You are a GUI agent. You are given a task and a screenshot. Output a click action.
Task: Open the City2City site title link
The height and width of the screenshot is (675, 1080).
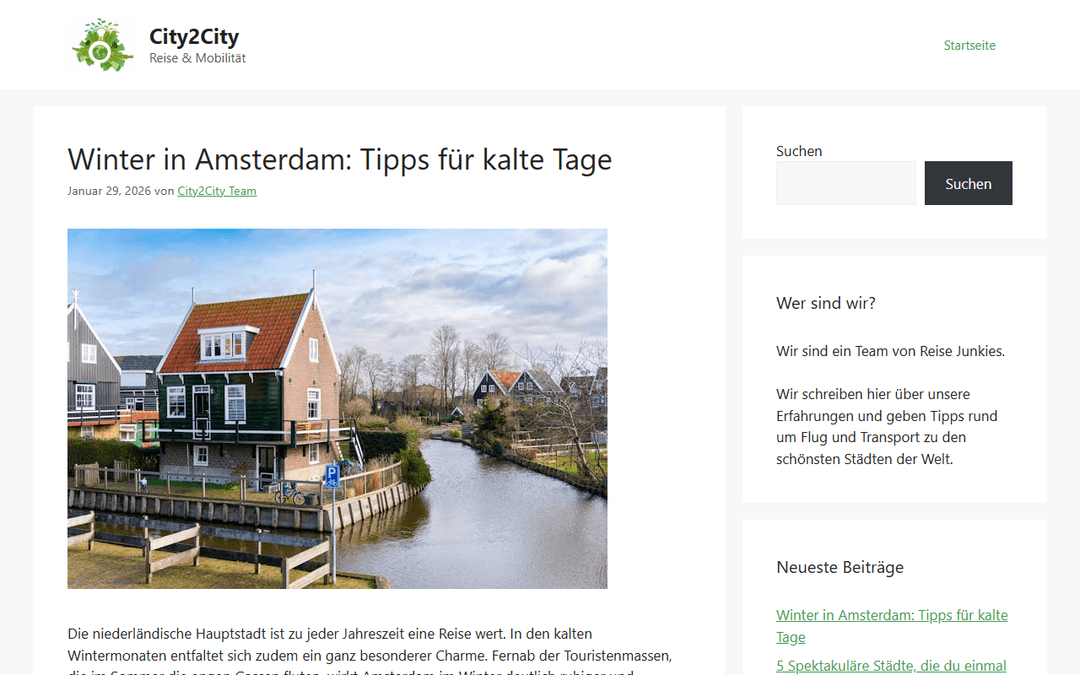(x=194, y=36)
